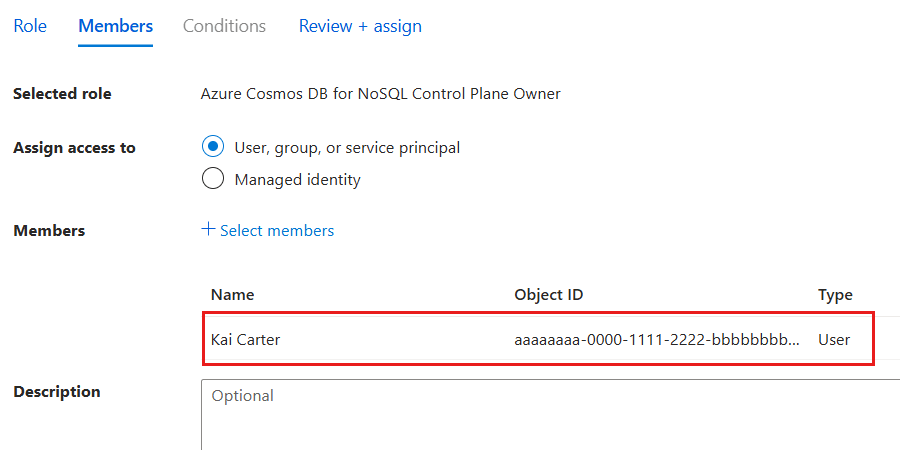Open the Members tab
This screenshot has width=900, height=450.
point(115,26)
